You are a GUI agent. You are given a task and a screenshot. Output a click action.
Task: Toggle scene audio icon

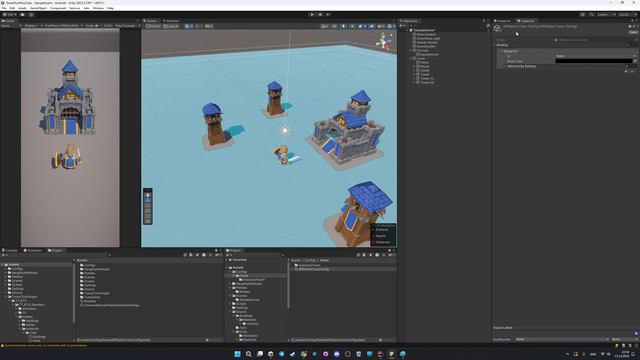[x=352, y=26]
